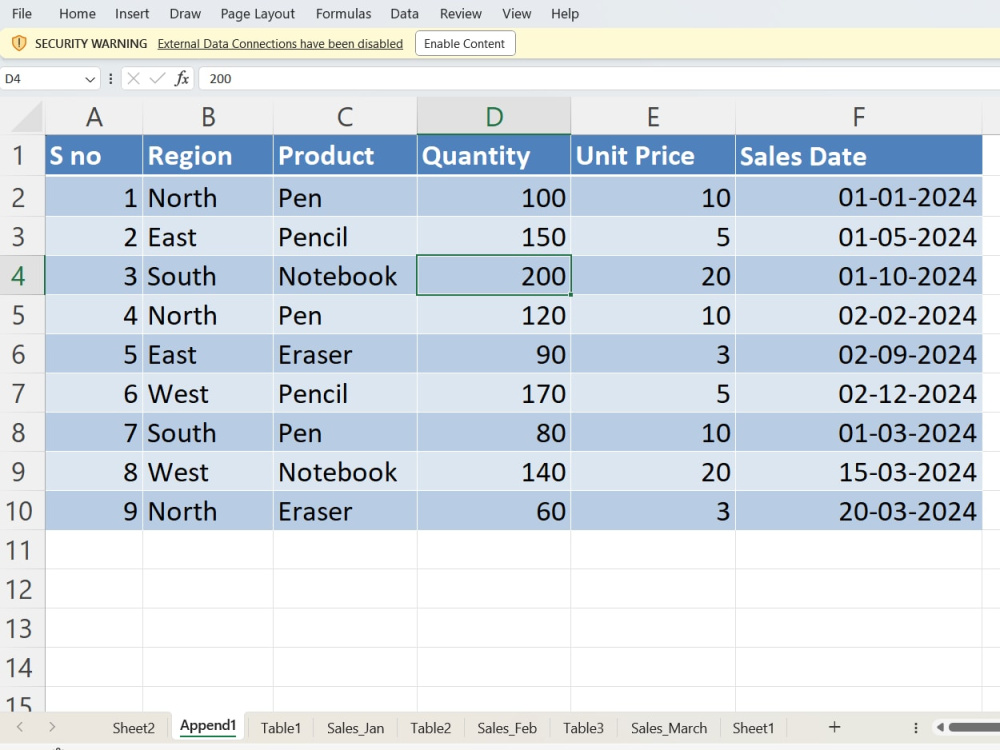Open formula bar options vertical dots

[x=110, y=78]
